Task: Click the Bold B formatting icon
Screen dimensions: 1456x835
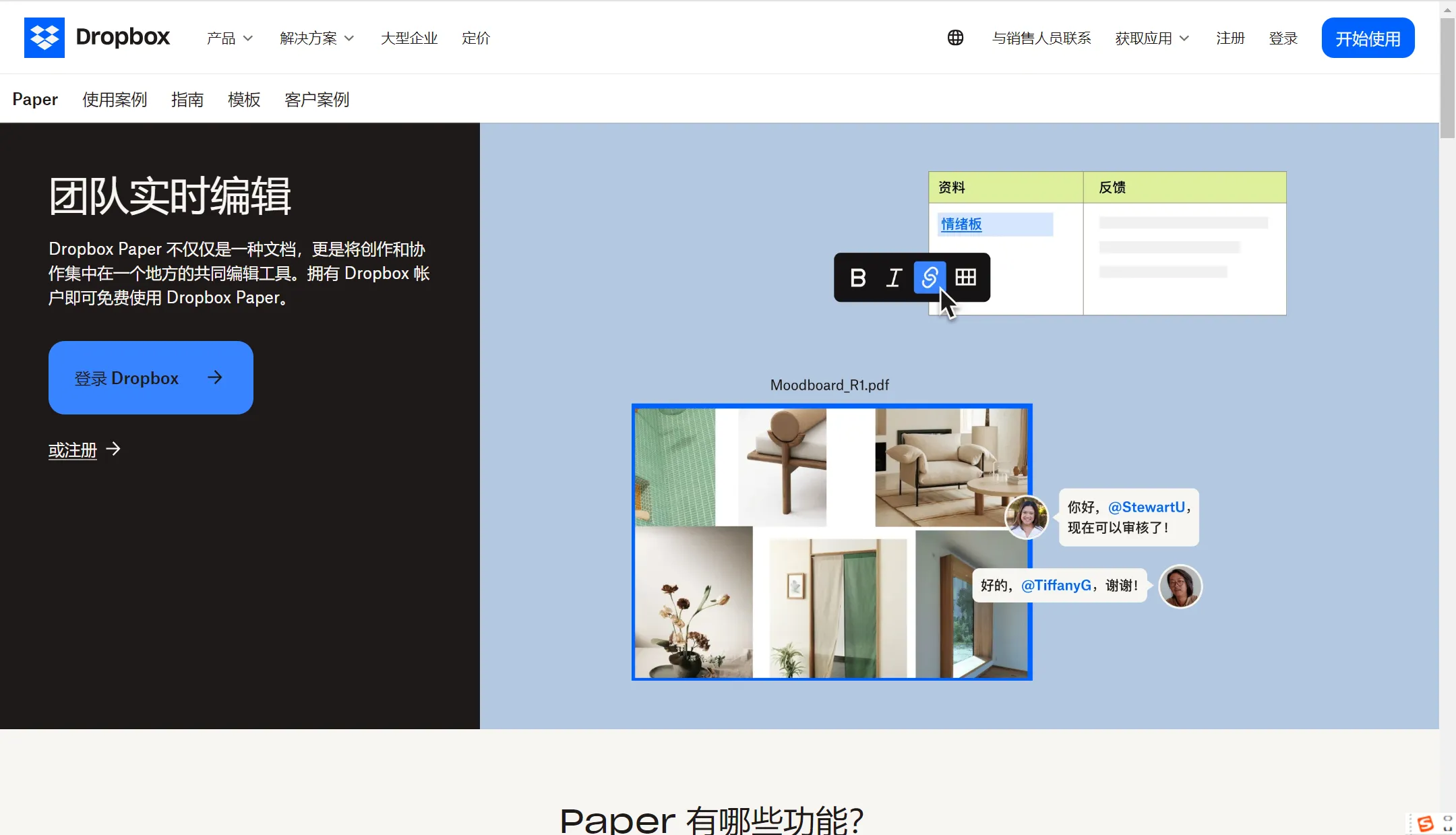Action: 857,278
